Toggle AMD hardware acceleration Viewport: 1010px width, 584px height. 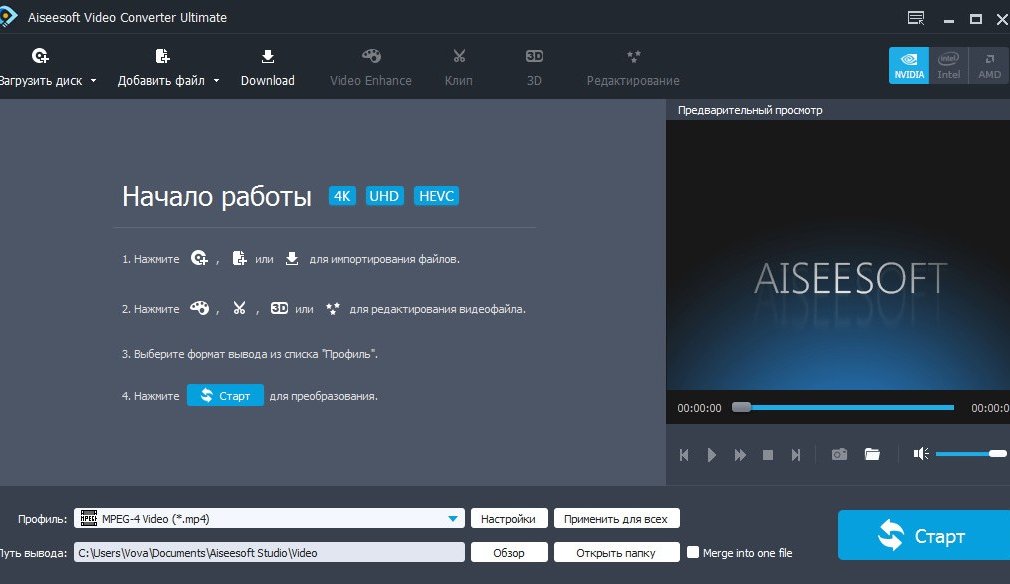tap(989, 65)
